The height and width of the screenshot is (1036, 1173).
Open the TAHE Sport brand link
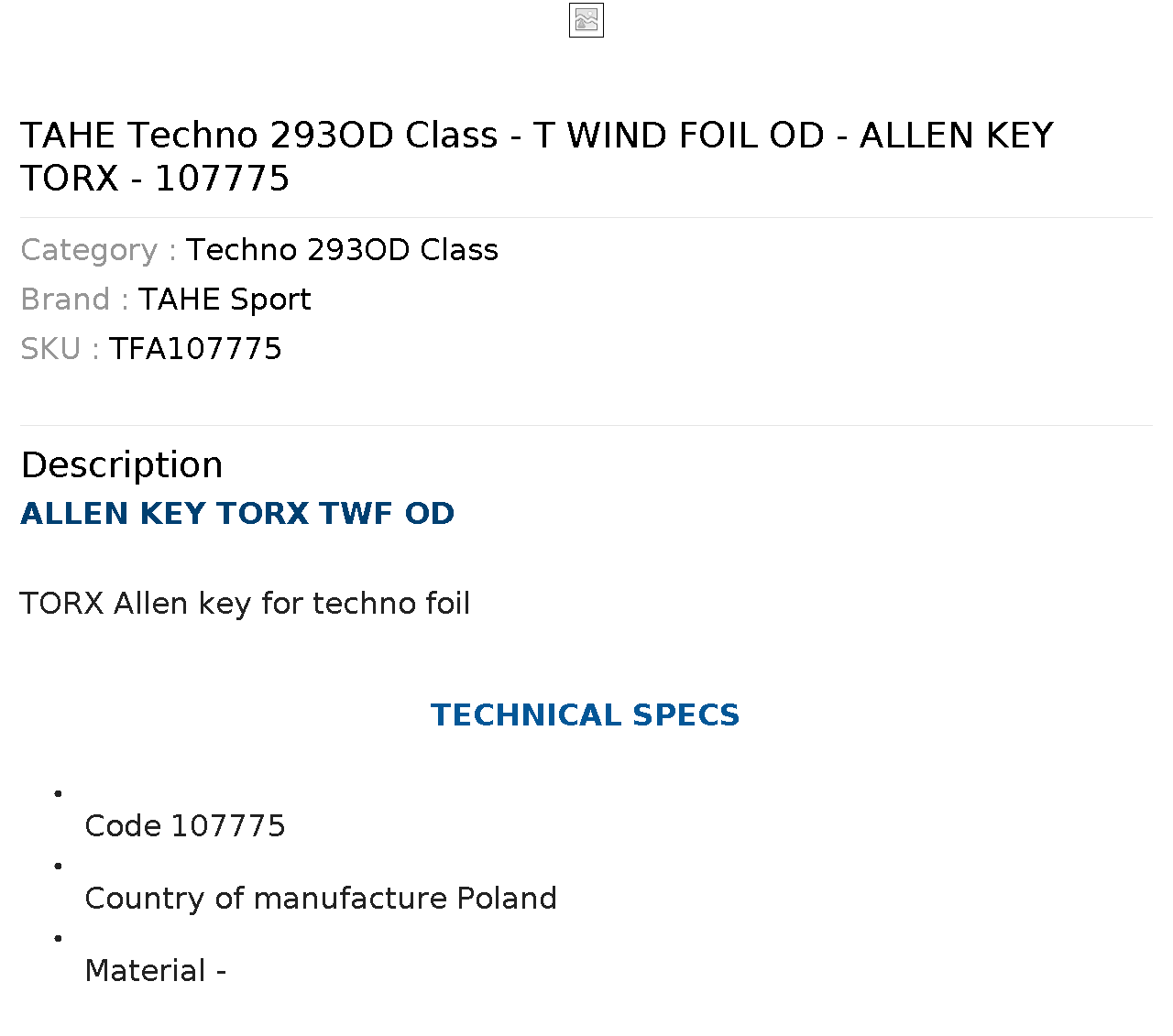[x=225, y=300]
